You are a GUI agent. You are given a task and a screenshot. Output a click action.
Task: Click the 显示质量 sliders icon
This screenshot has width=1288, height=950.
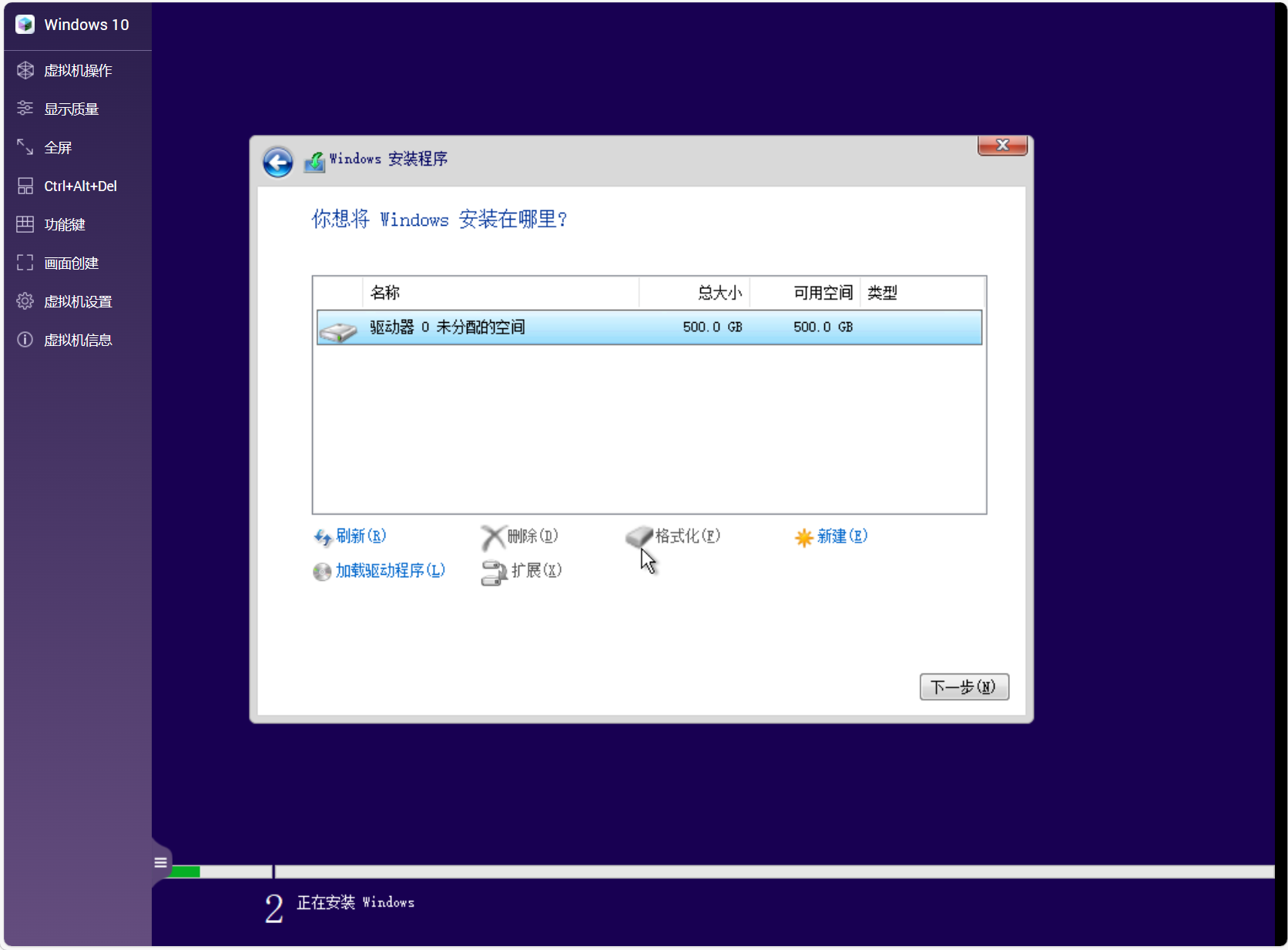click(25, 108)
